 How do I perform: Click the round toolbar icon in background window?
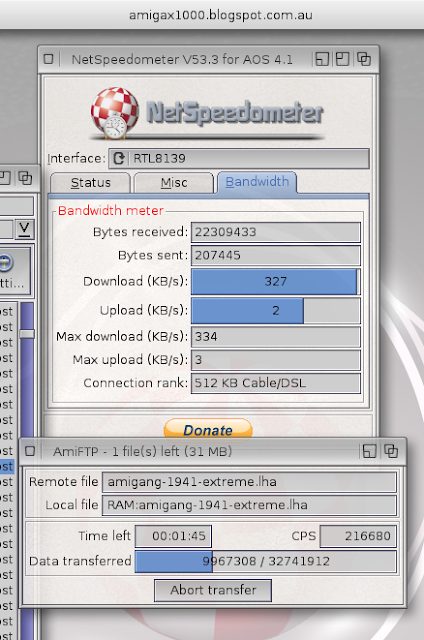[6, 262]
